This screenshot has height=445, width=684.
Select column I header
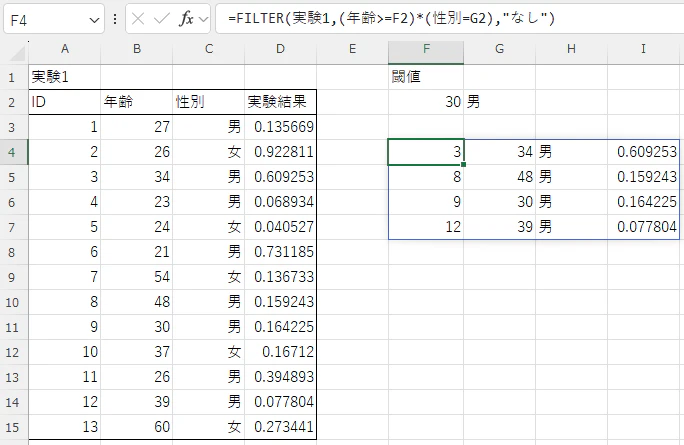[643, 49]
